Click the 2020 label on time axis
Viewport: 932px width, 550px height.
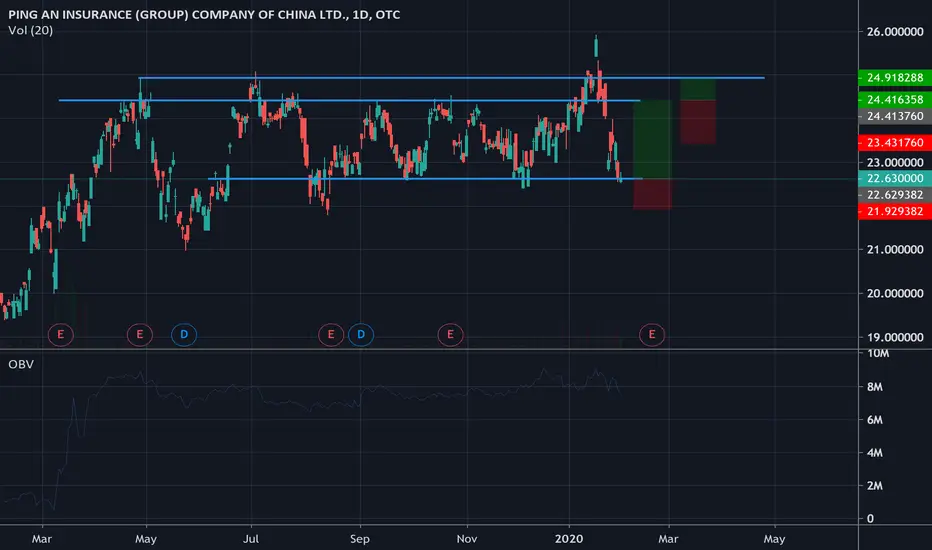click(569, 539)
